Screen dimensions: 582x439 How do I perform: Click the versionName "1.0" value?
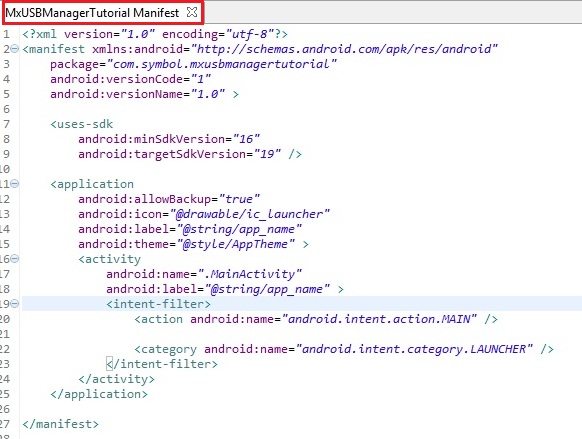point(208,94)
